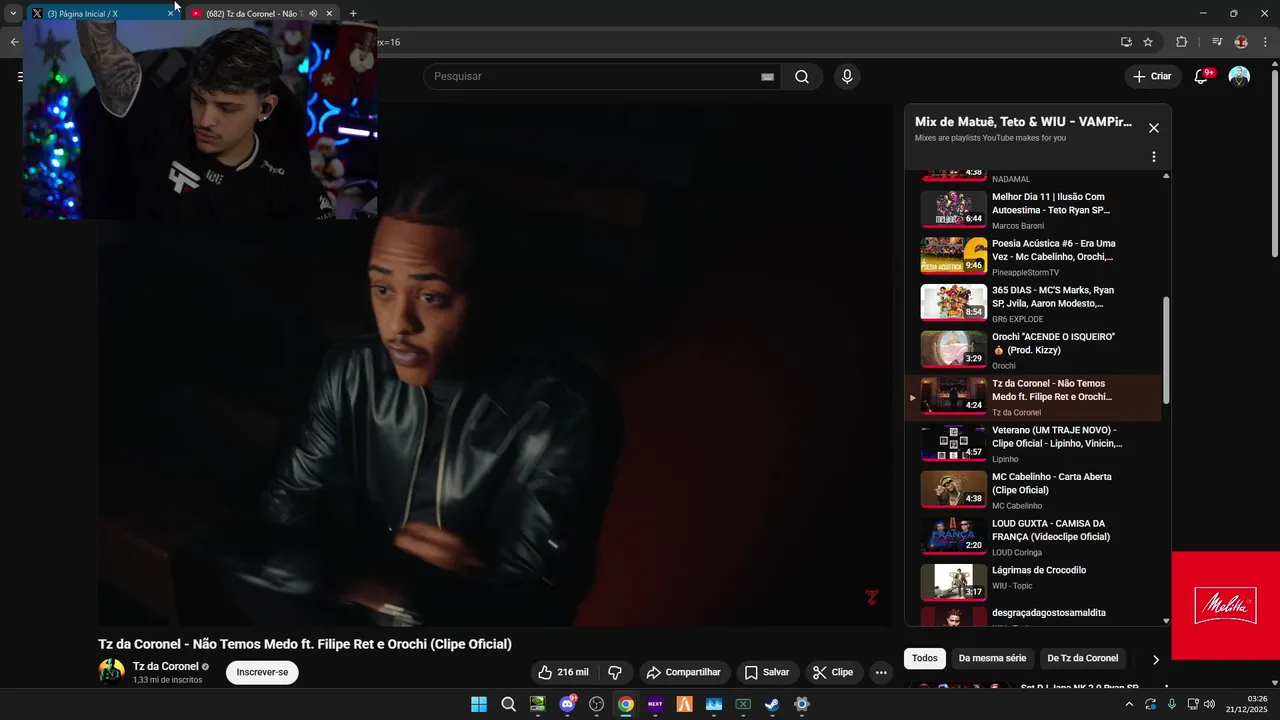Start voice search with the microphone icon
The height and width of the screenshot is (720, 1280).
(x=847, y=77)
